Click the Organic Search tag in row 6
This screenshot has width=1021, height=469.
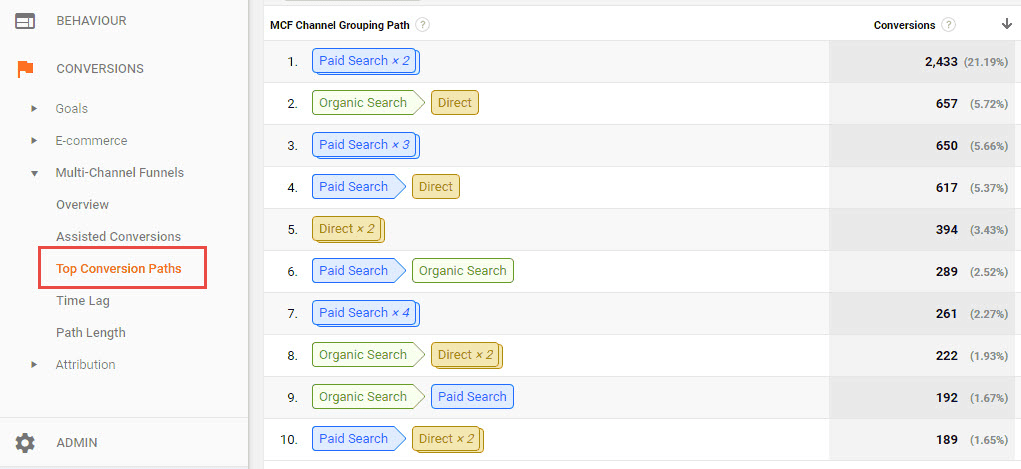click(x=462, y=271)
